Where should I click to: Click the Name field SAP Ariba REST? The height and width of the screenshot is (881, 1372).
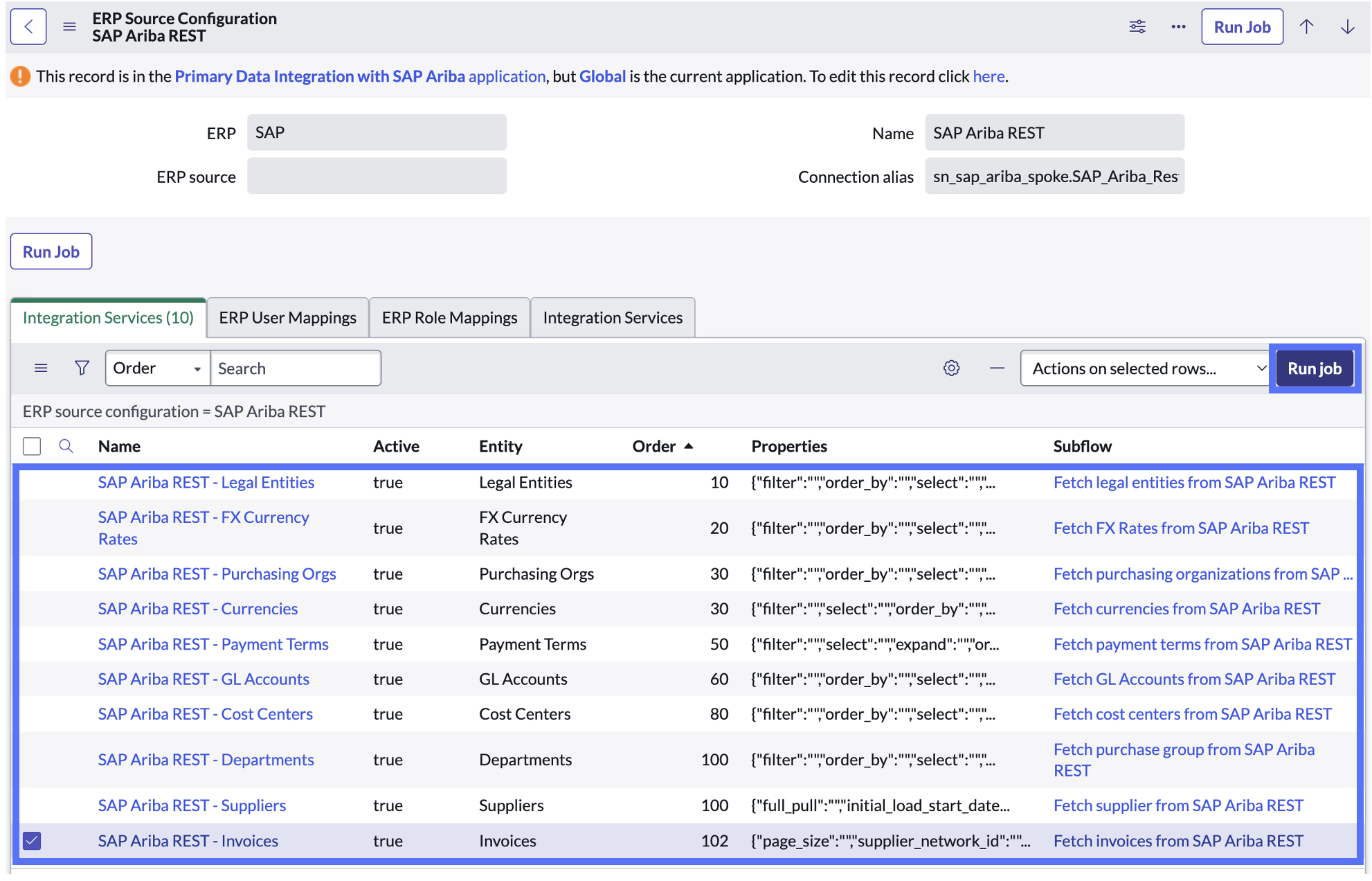[1054, 132]
